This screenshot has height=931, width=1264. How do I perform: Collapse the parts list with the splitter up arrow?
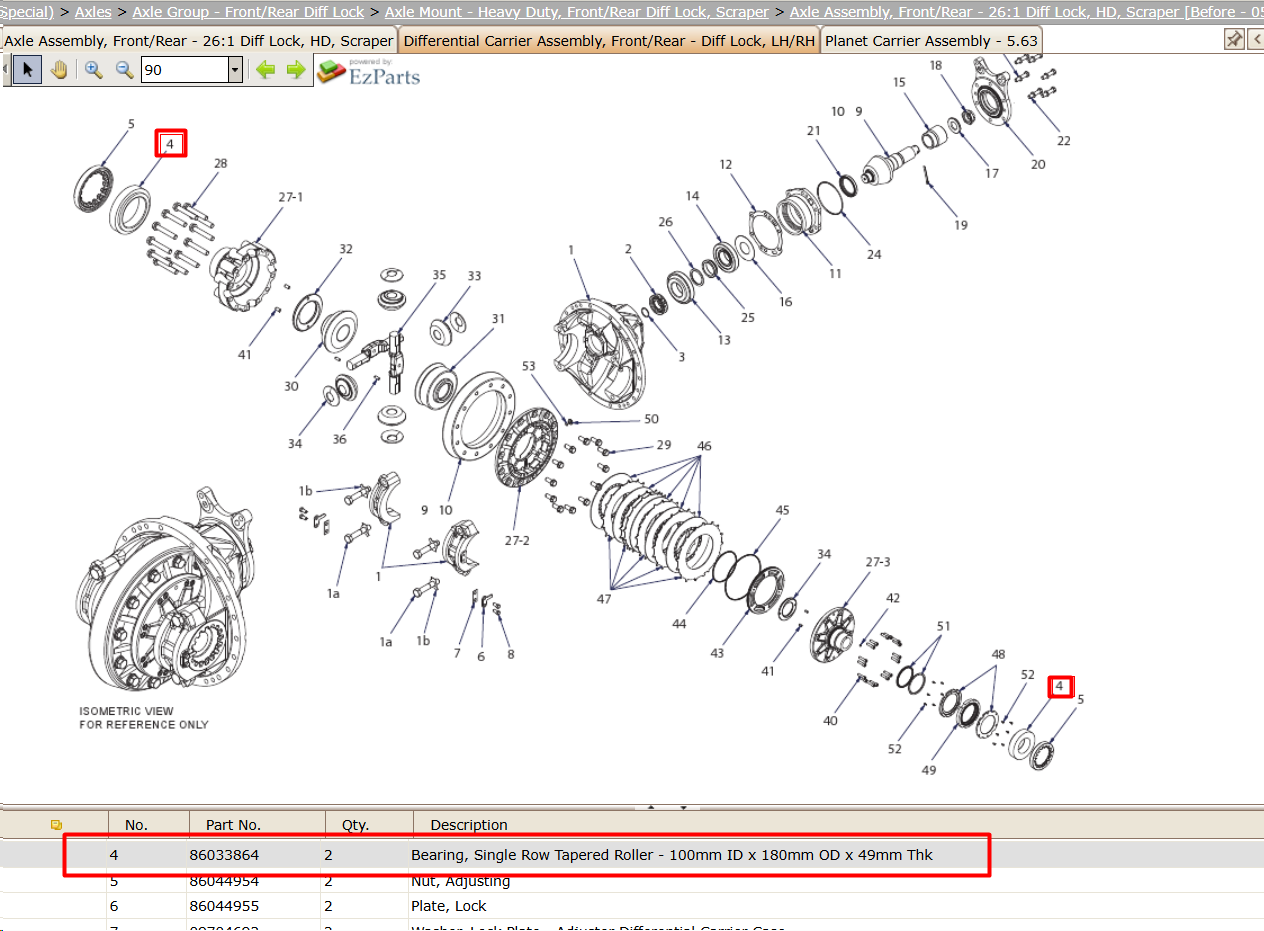pos(651,806)
